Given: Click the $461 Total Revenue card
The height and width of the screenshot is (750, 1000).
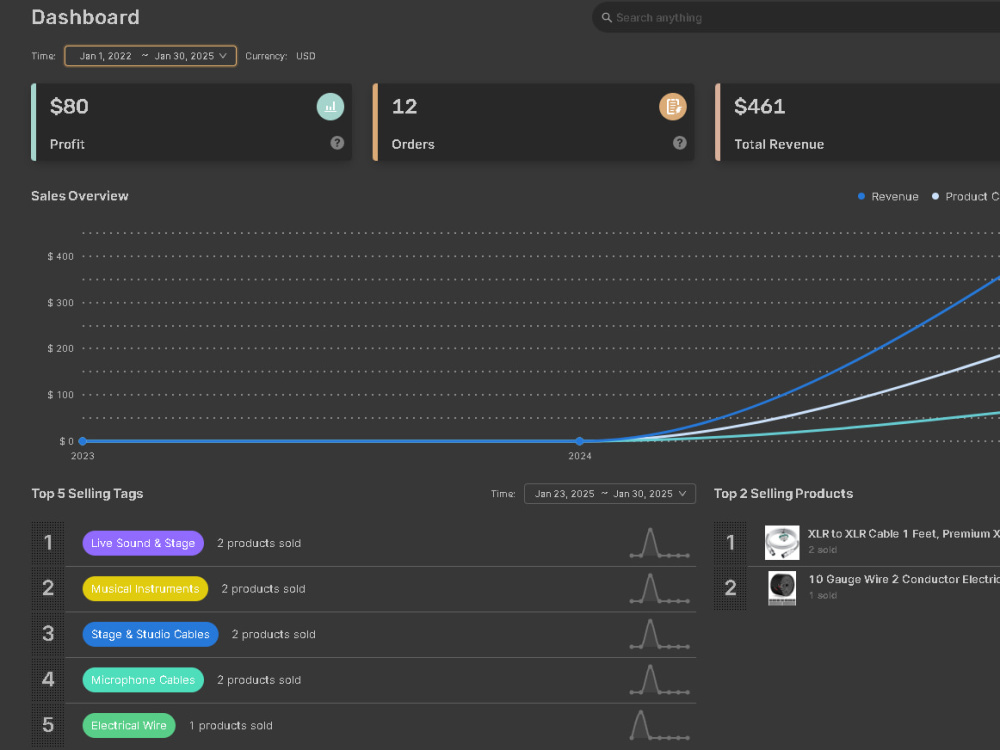Looking at the screenshot, I should coord(858,122).
